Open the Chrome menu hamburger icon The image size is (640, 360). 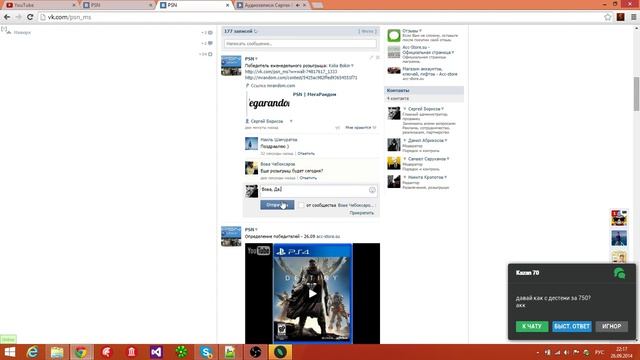tap(633, 17)
